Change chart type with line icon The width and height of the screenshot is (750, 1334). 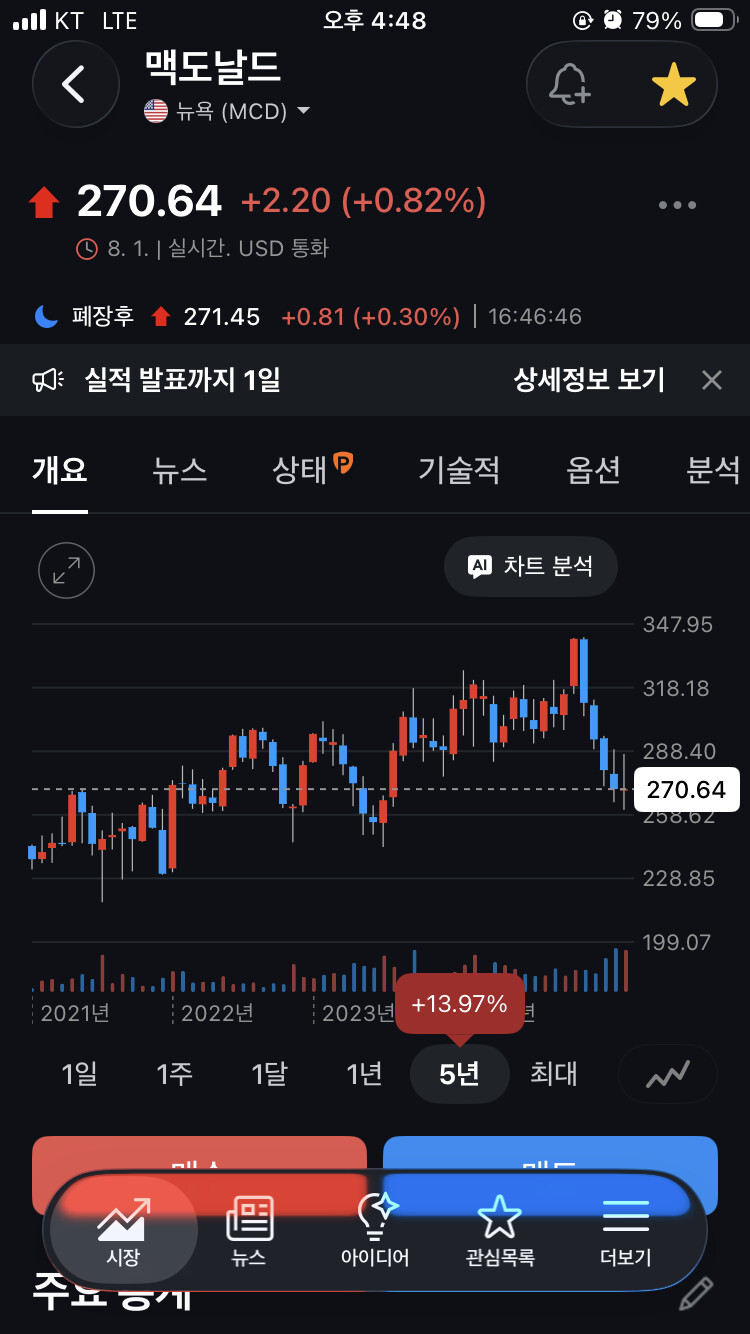[668, 1075]
